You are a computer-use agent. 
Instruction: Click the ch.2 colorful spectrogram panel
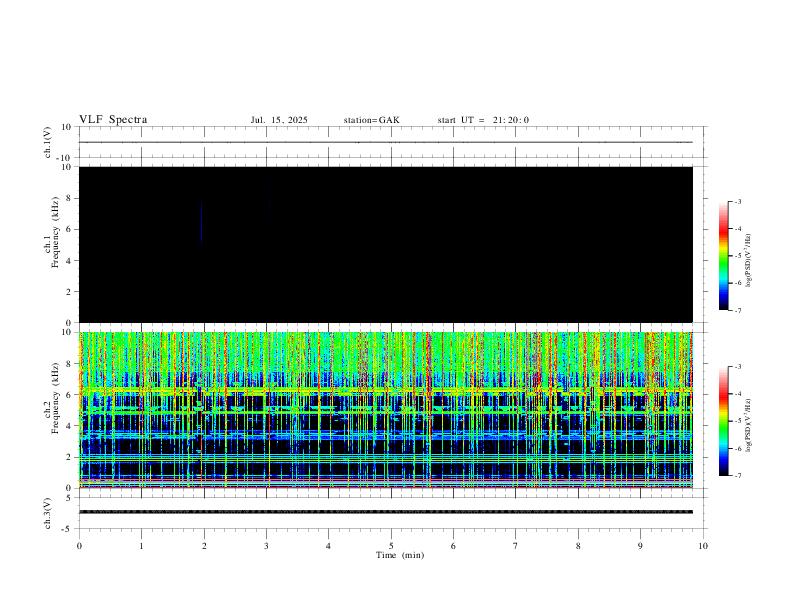pyautogui.click(x=386, y=410)
